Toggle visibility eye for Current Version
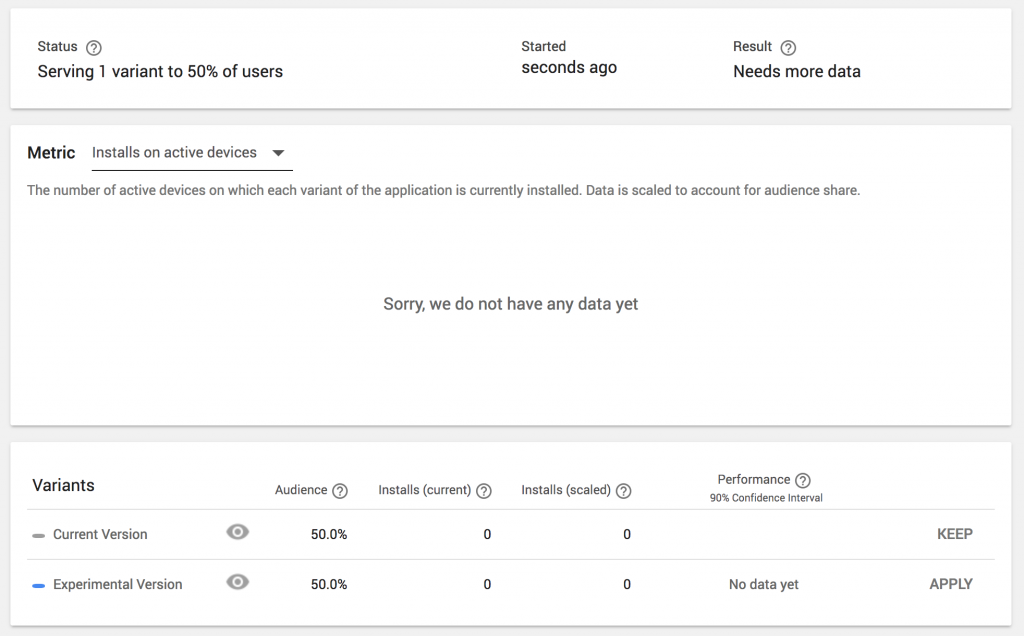The height and width of the screenshot is (636, 1024). point(237,533)
